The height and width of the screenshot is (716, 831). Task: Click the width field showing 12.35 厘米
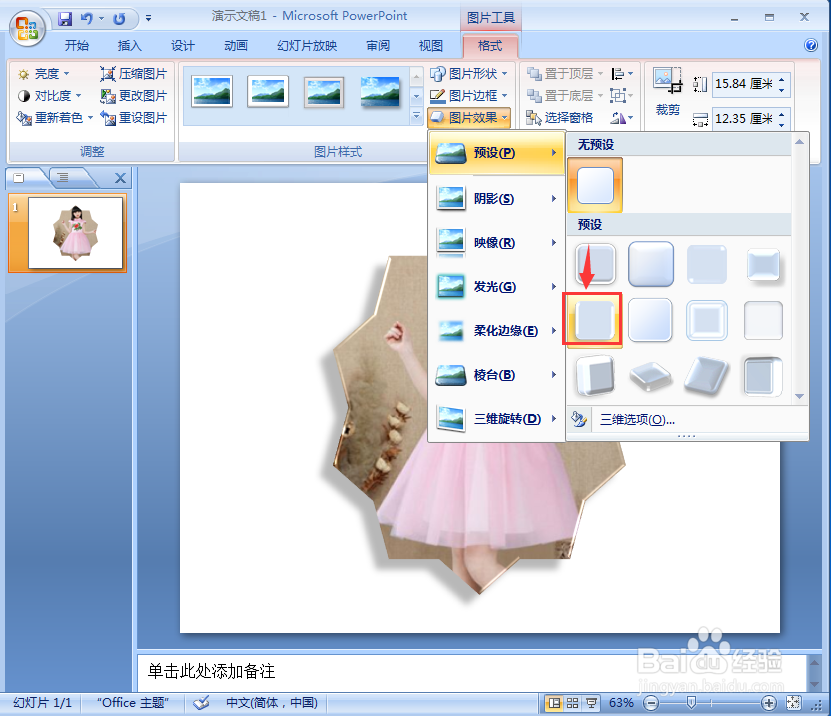[x=744, y=119]
